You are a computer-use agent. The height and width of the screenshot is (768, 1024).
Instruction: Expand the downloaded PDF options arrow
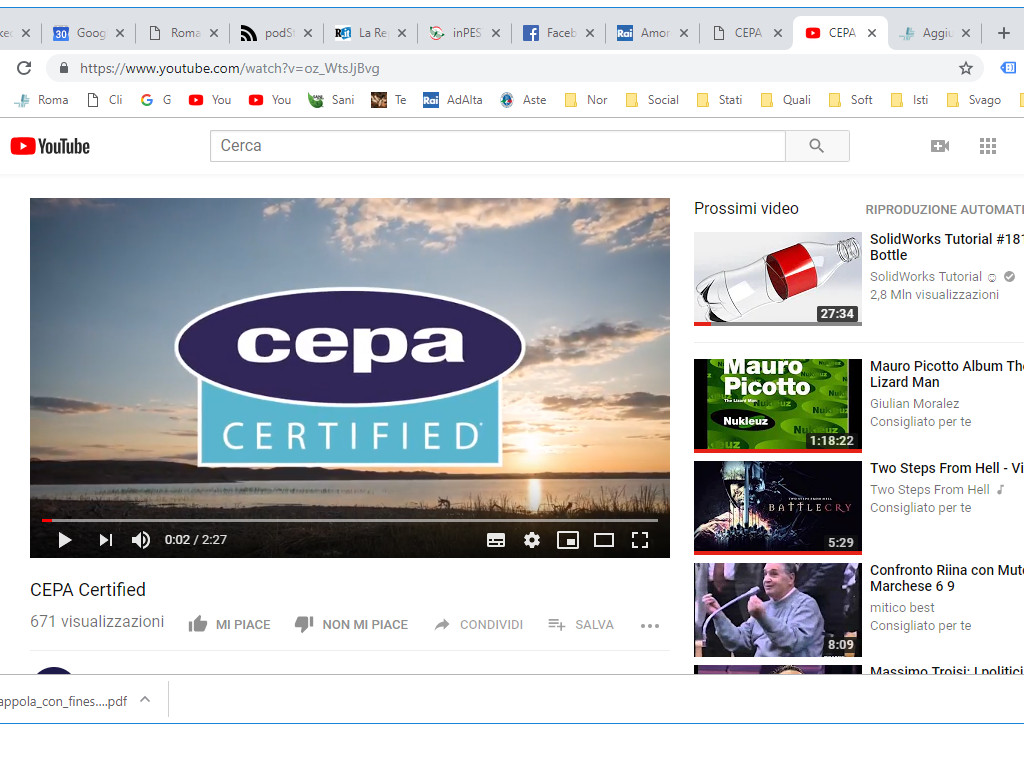coord(145,700)
